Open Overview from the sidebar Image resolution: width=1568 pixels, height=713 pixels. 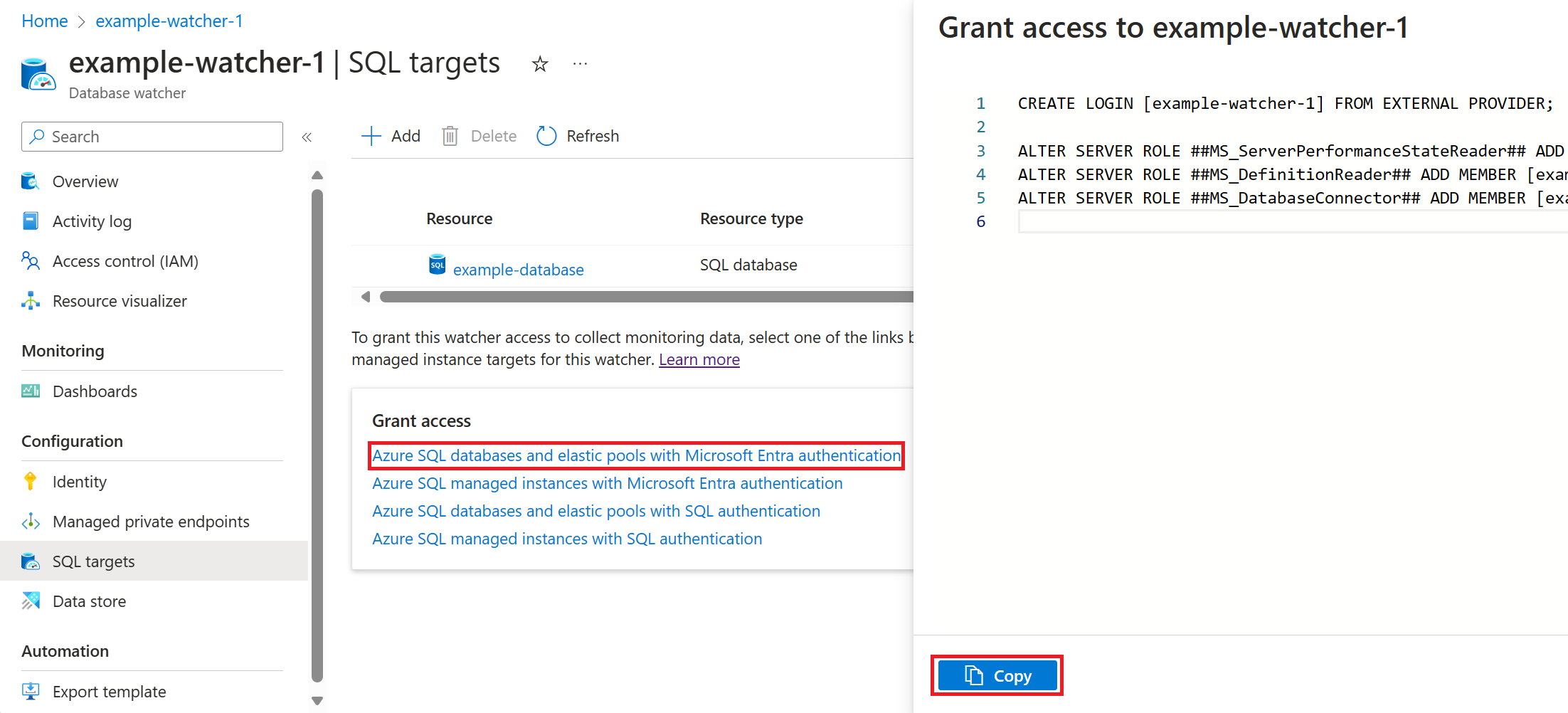(x=85, y=181)
